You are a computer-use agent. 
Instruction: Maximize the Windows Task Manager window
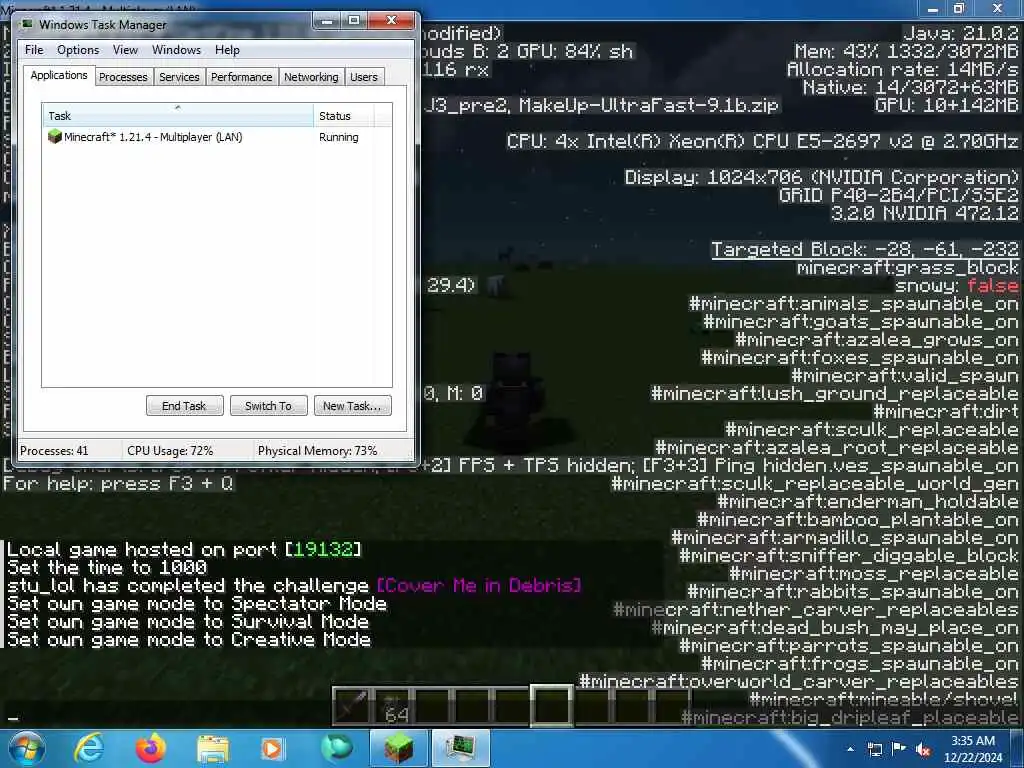[354, 21]
